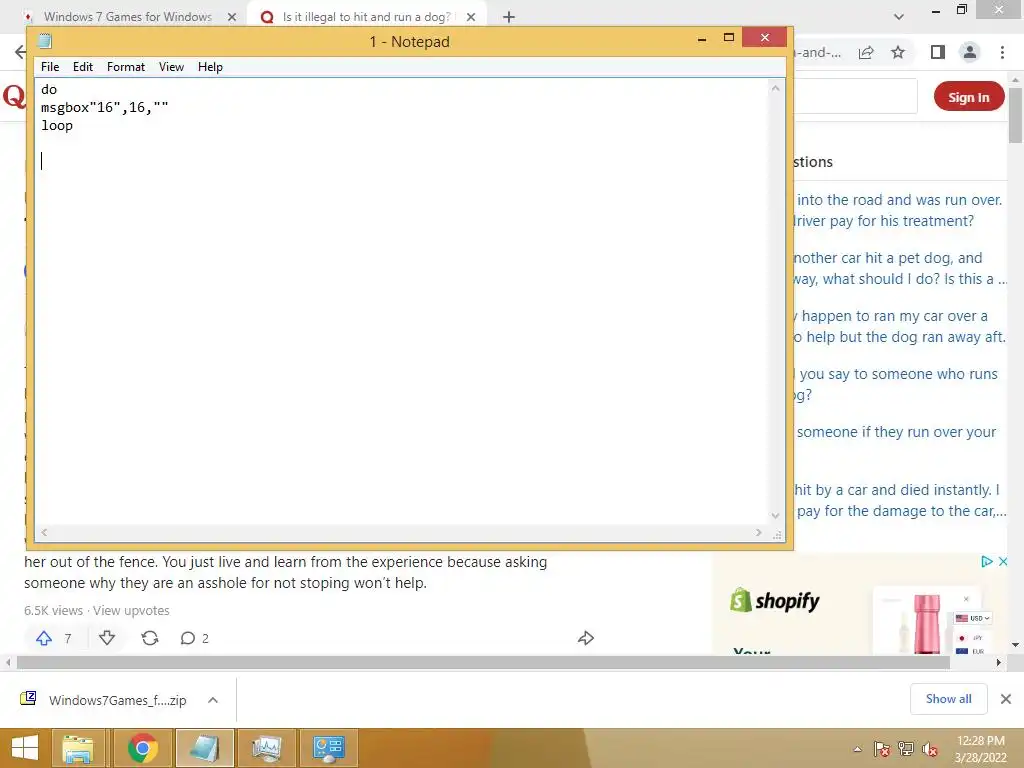This screenshot has width=1024, height=768.
Task: Click the reshare circular arrows icon
Action: pos(150,638)
